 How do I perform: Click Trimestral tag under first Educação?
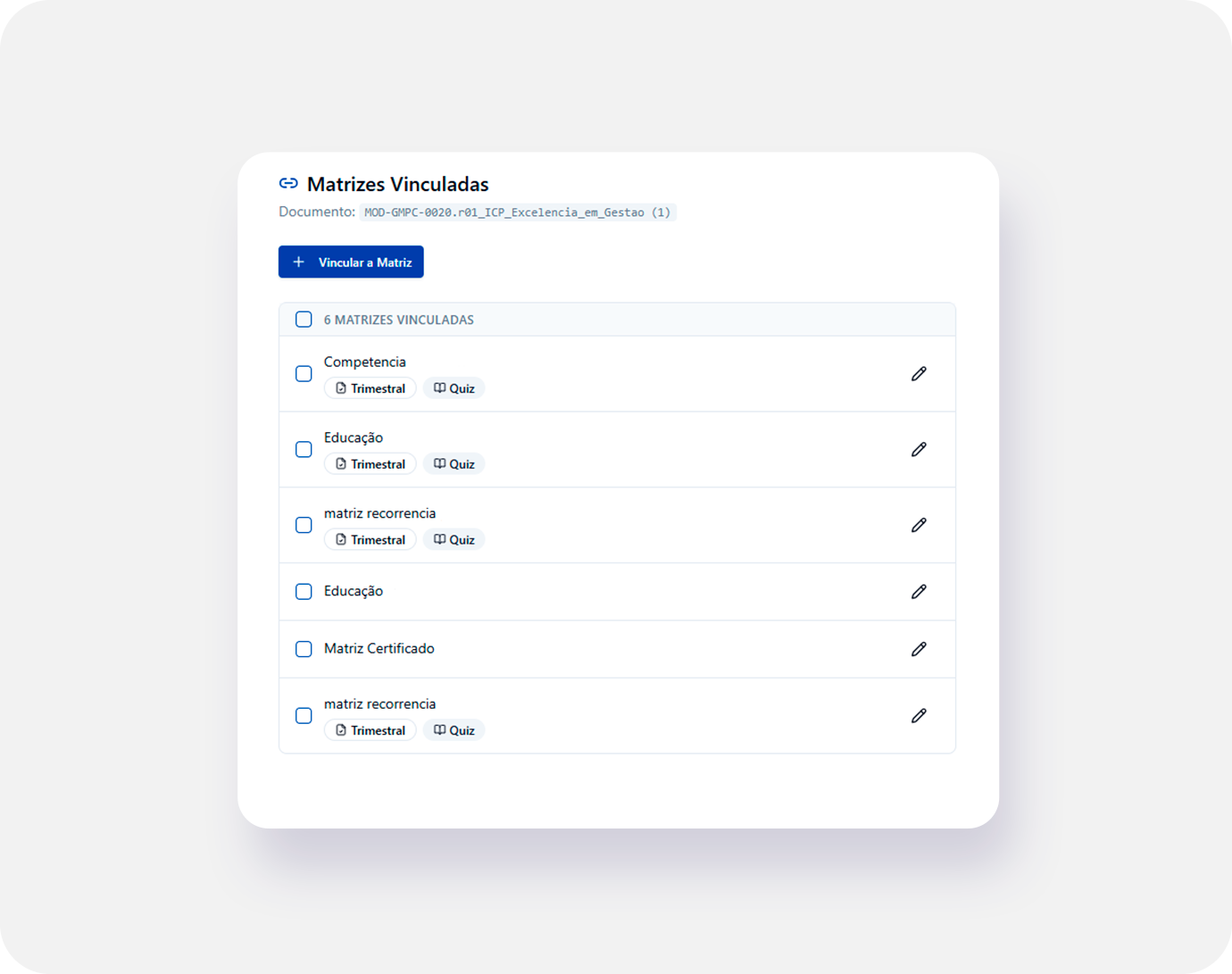[370, 464]
